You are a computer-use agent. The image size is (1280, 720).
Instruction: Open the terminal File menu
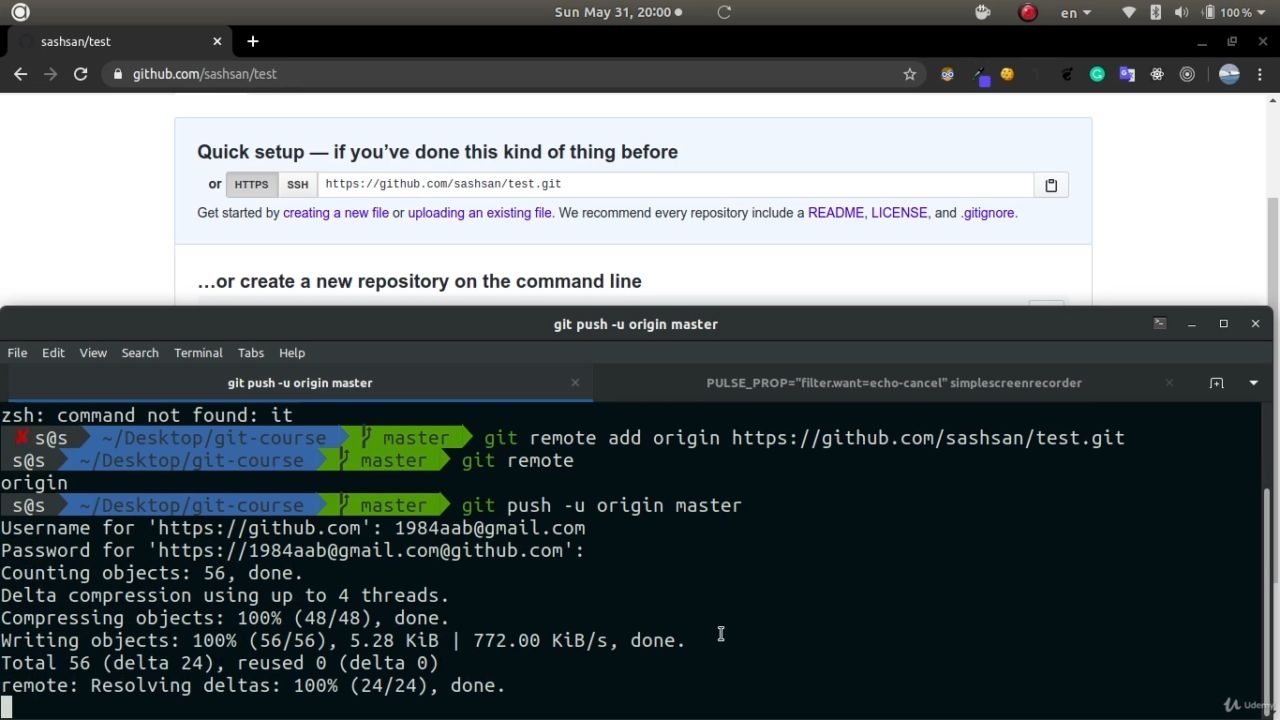point(17,353)
